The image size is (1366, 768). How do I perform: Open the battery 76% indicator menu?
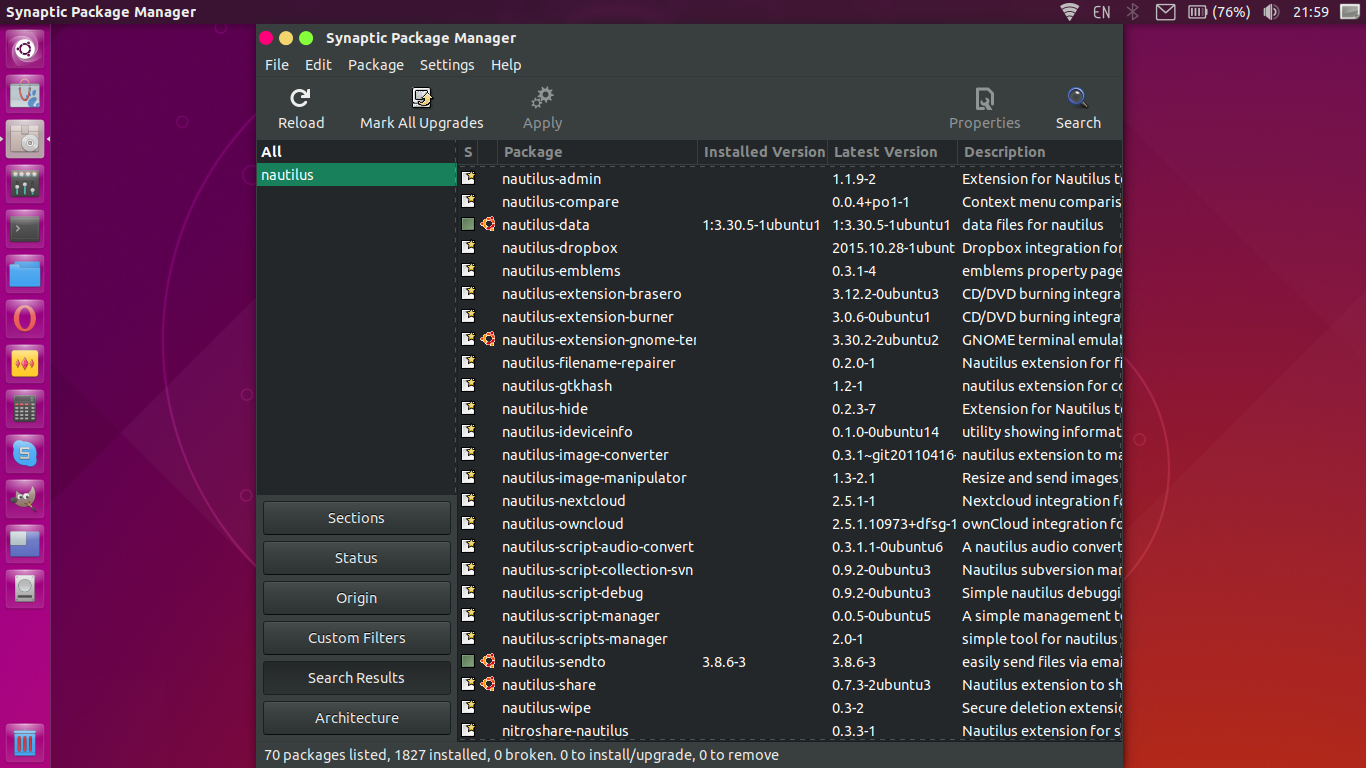1219,12
